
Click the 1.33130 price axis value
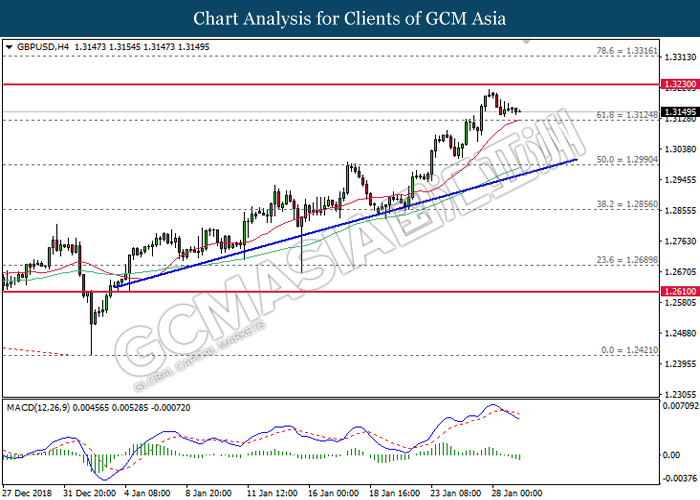(x=680, y=57)
